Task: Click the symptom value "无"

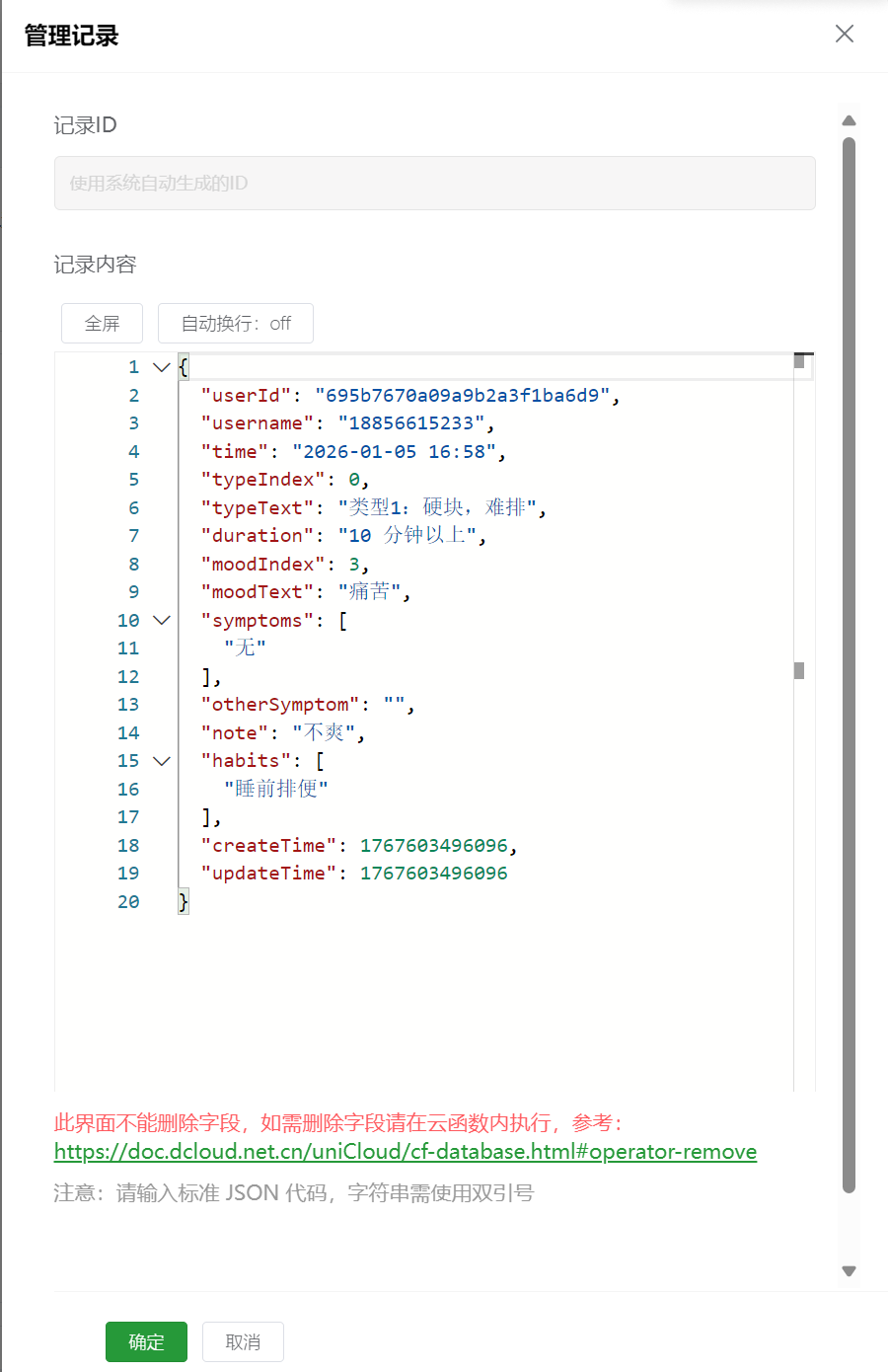Action: pos(245,648)
